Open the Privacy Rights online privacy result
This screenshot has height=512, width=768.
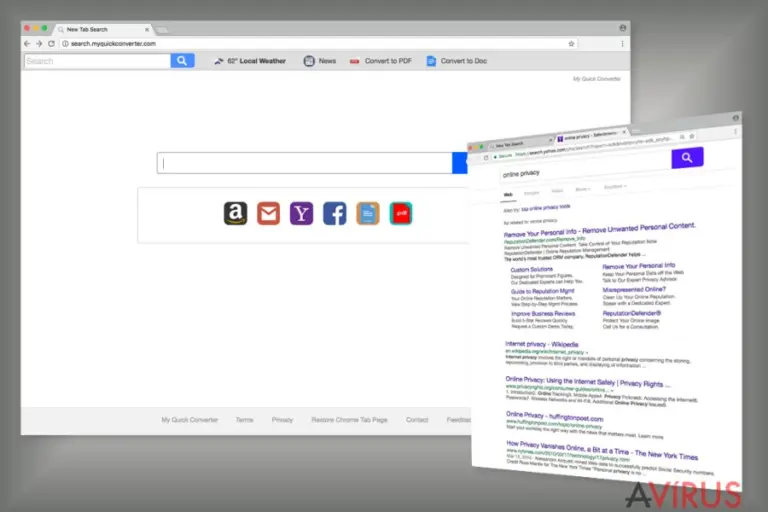(x=588, y=382)
